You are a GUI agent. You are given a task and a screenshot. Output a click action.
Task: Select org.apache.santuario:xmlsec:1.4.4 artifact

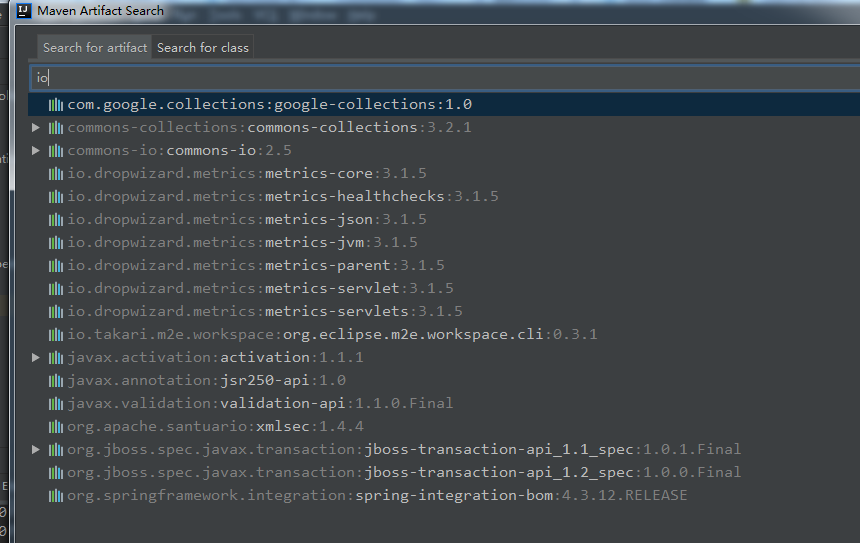pyautogui.click(x=215, y=427)
